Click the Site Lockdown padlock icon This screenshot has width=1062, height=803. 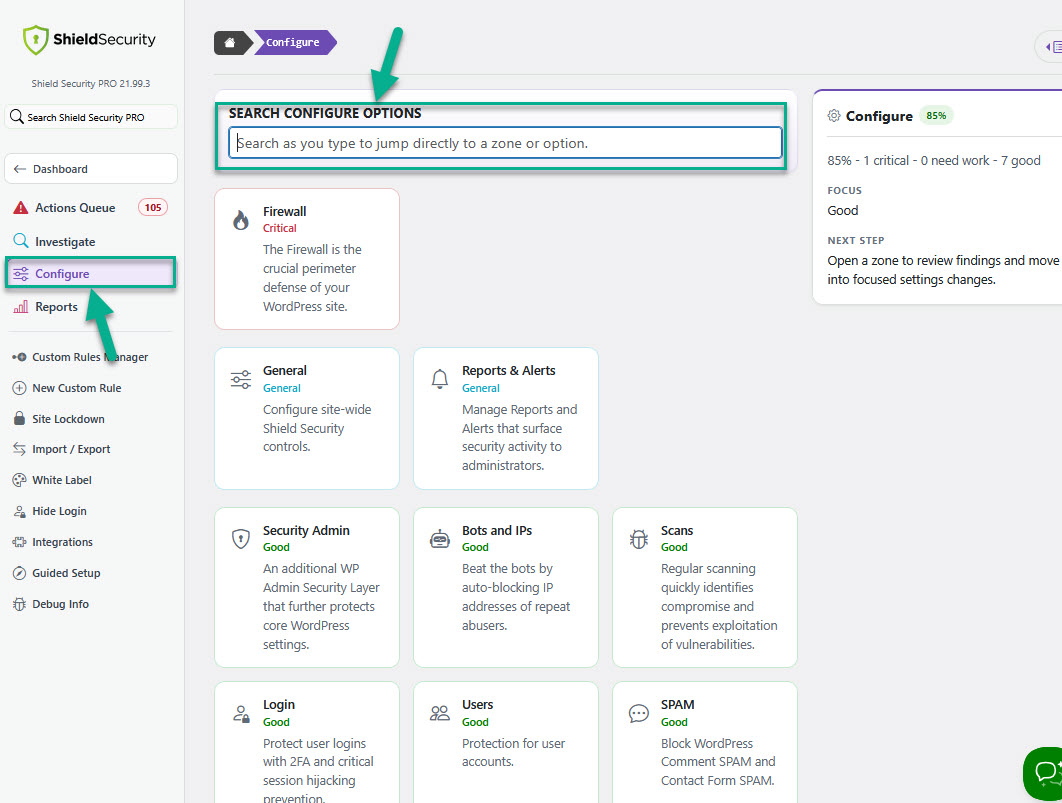(x=19, y=418)
